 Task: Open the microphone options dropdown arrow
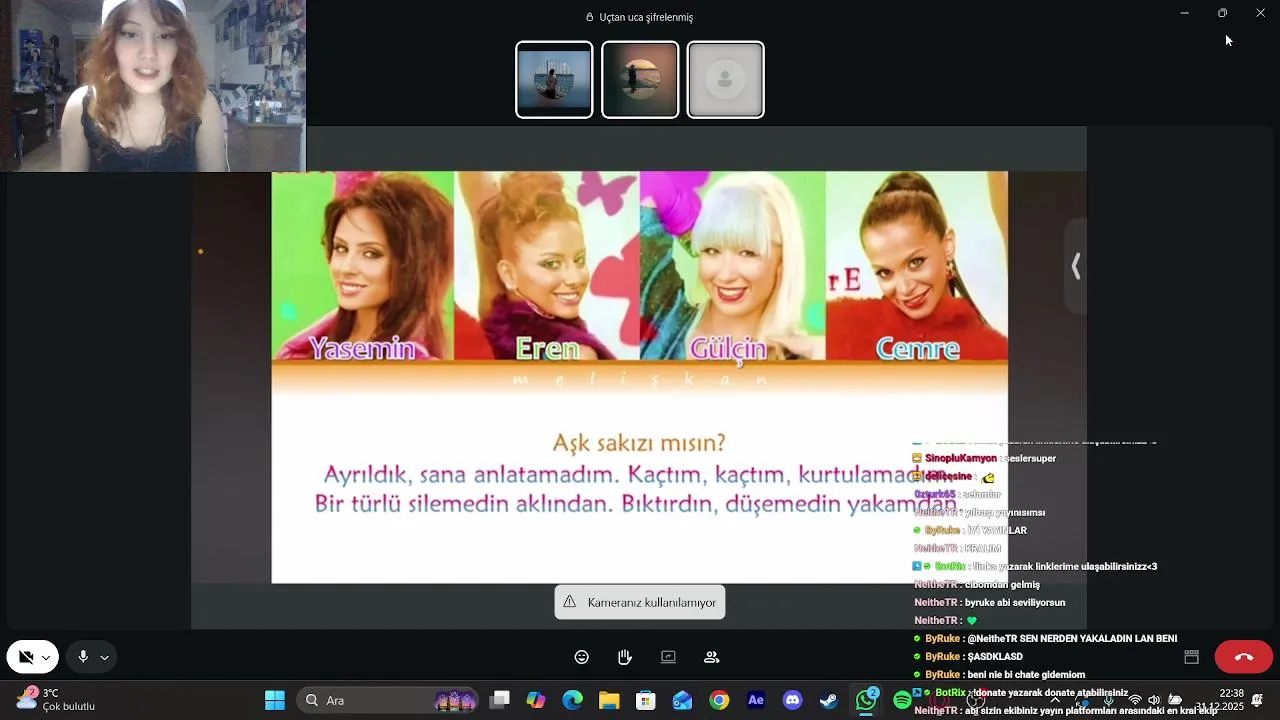pyautogui.click(x=104, y=658)
